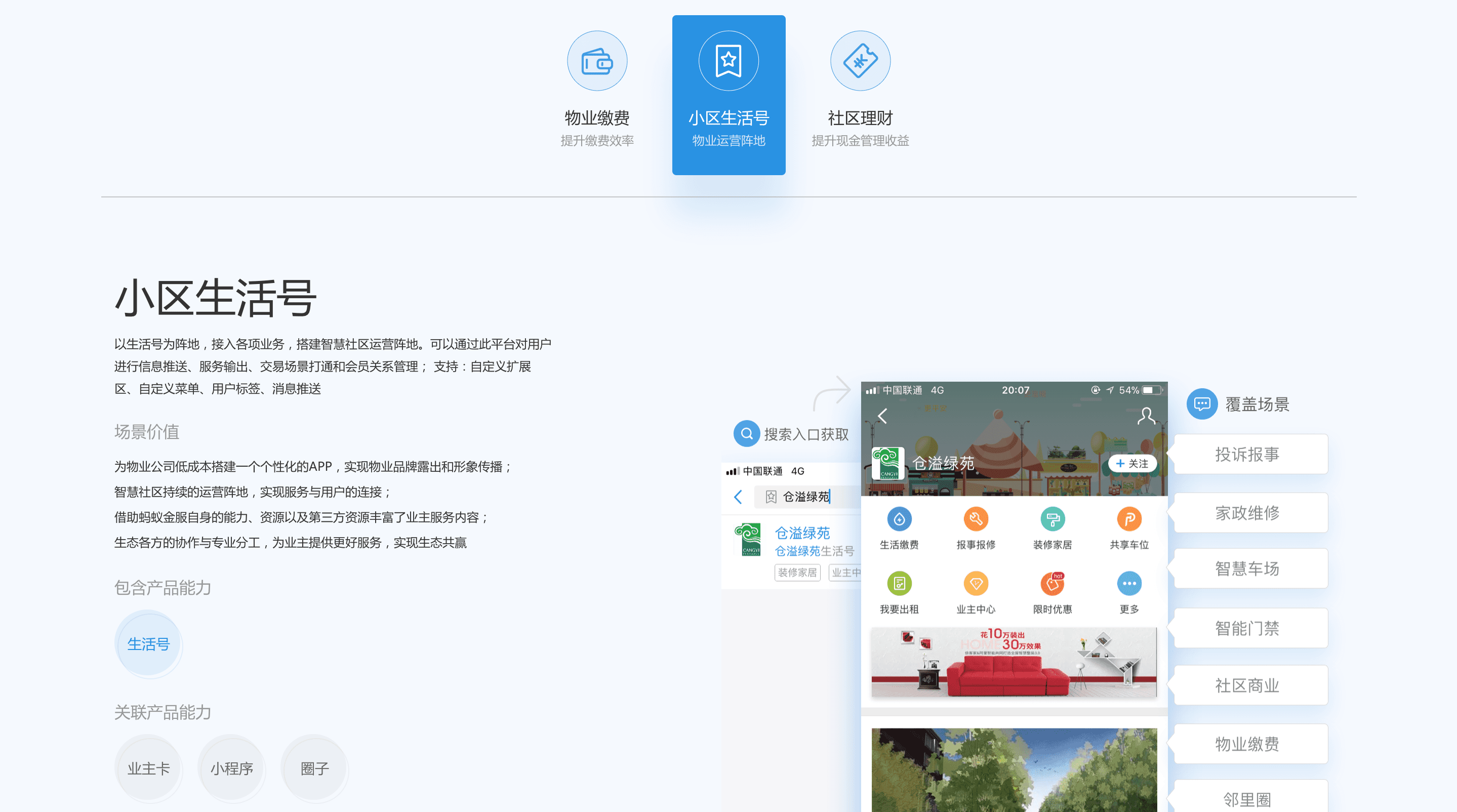Tap the 限时优惠 hot tag icon
Screen dimensions: 1457x812
coord(1052,584)
